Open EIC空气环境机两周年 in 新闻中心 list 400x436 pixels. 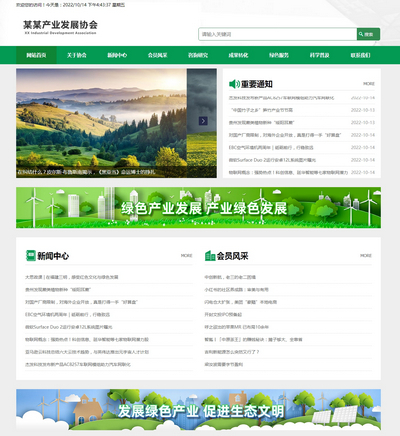point(67,314)
